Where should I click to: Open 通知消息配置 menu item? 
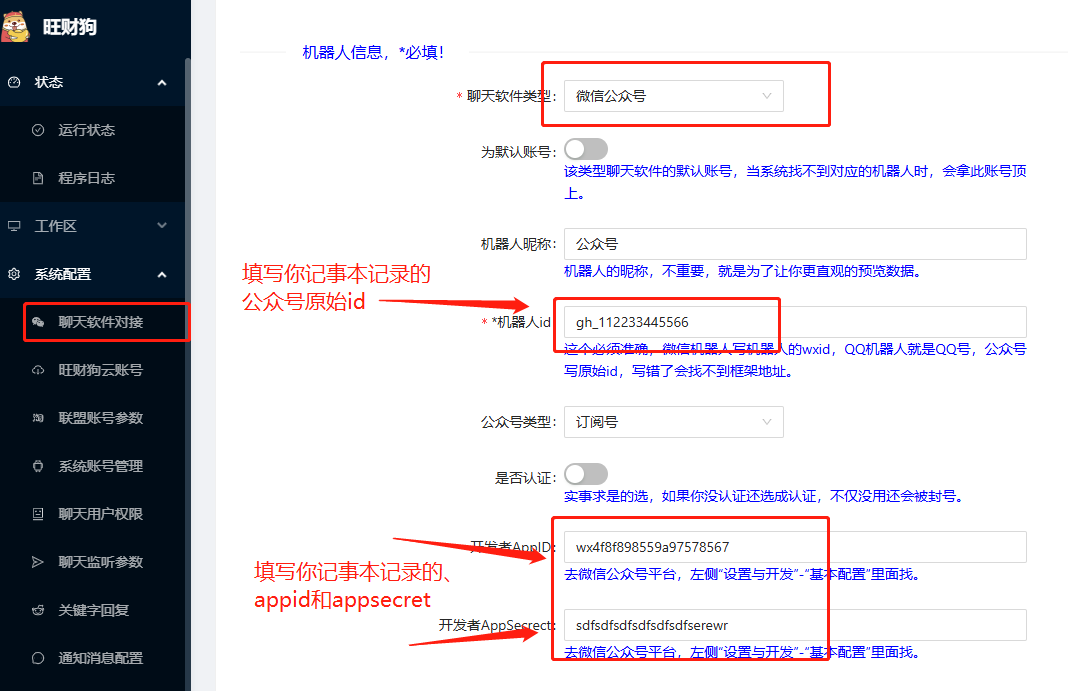pyautogui.click(x=100, y=658)
